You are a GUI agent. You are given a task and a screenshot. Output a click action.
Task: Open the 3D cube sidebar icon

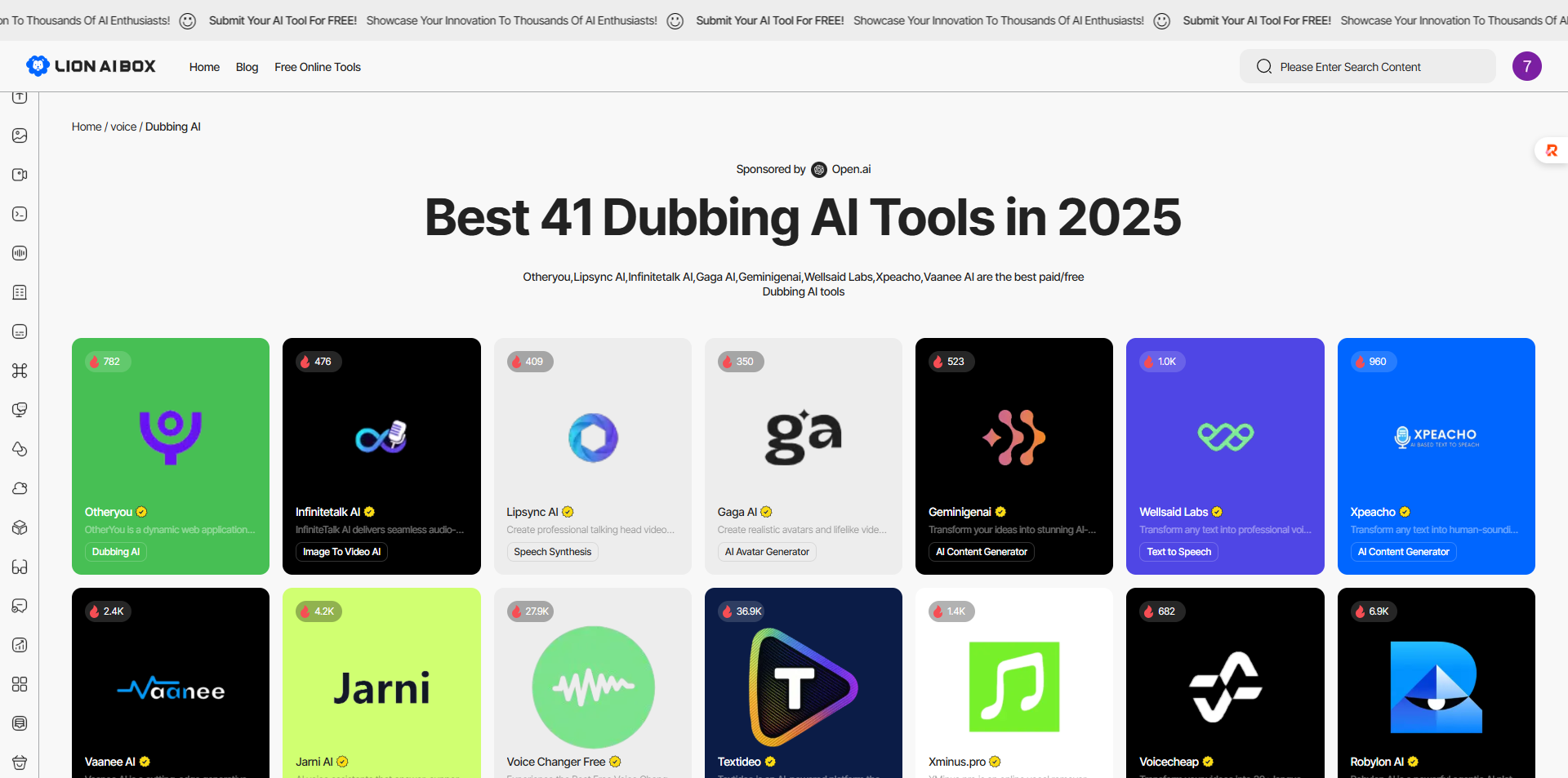pyautogui.click(x=20, y=527)
